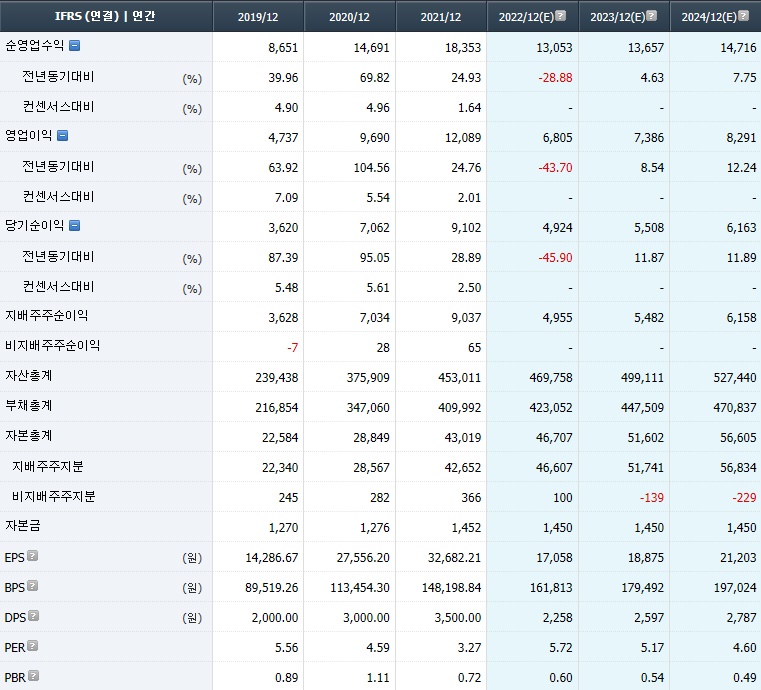Click the 2021/12 column header
The height and width of the screenshot is (690, 761).
pos(441,17)
